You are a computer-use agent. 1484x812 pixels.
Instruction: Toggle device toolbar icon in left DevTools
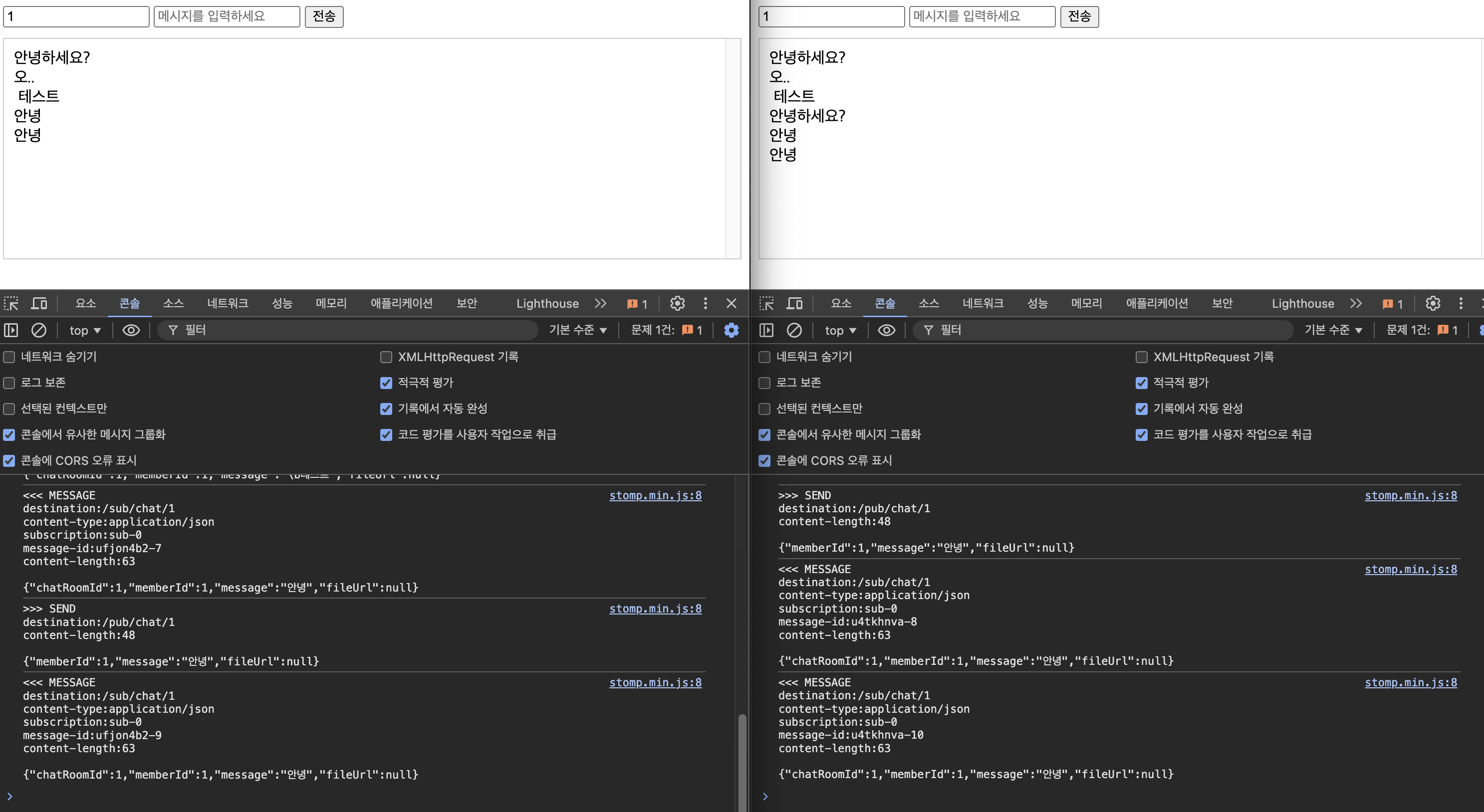[39, 303]
